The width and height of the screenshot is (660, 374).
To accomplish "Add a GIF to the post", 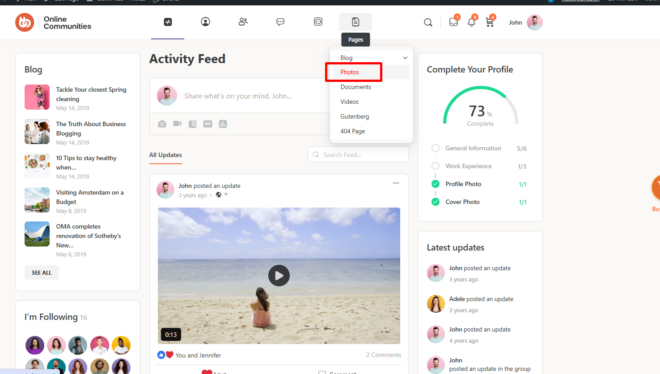I will click(x=208, y=124).
